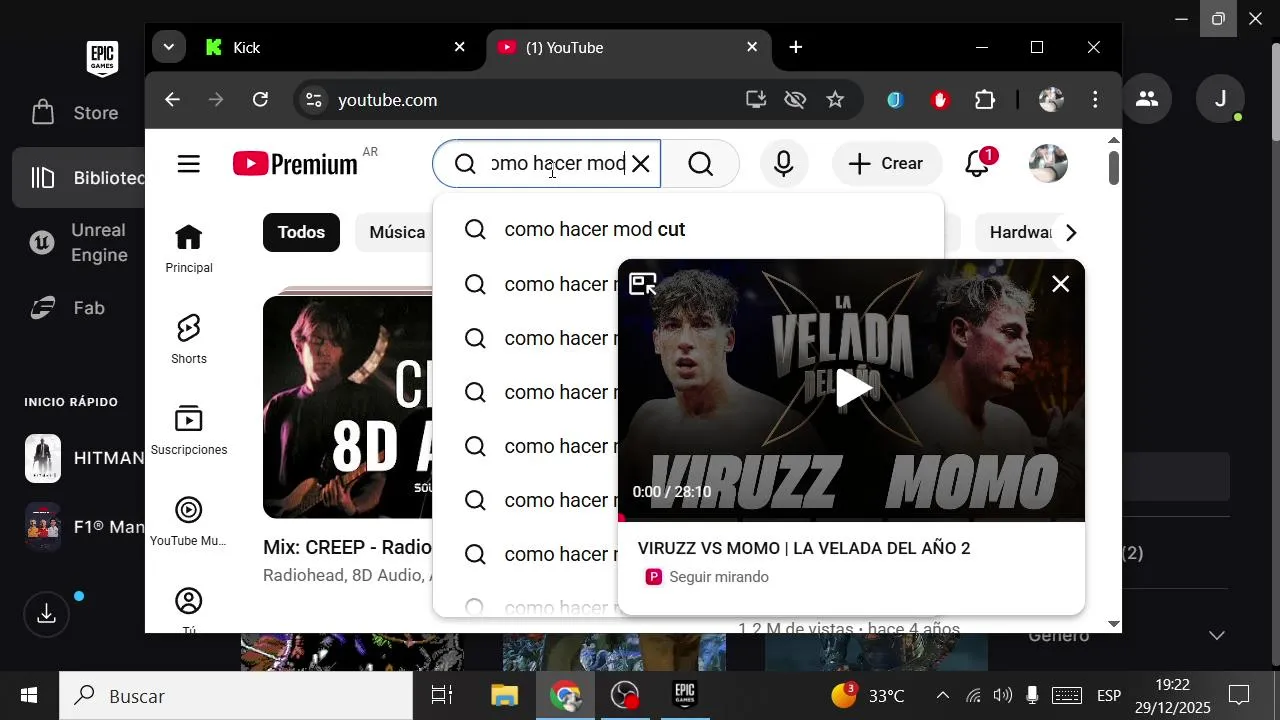Image resolution: width=1280 pixels, height=720 pixels.
Task: Click the miniplayer progress bar
Action: (x=851, y=519)
